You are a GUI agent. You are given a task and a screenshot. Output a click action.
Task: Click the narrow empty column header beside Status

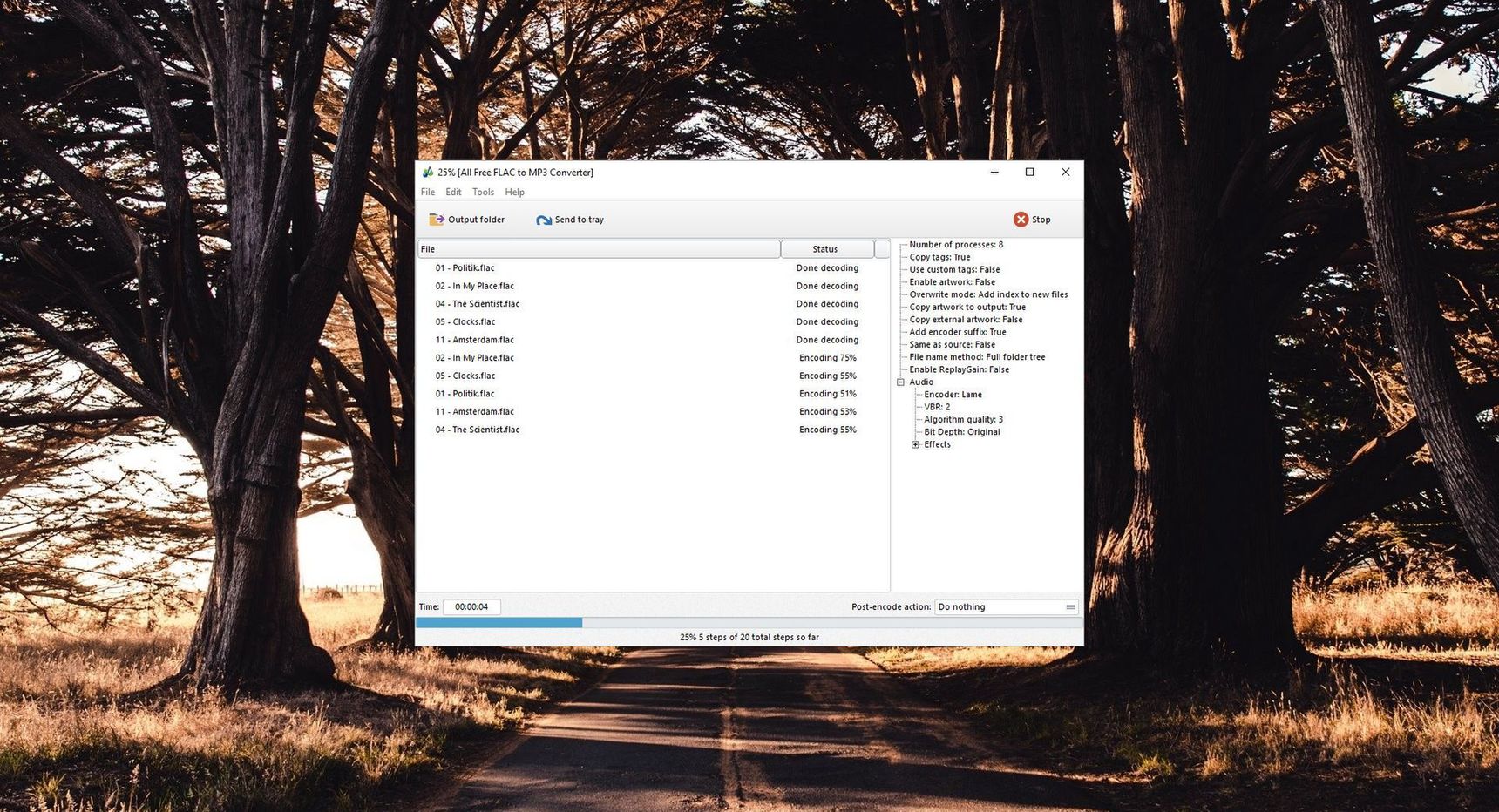(x=882, y=249)
